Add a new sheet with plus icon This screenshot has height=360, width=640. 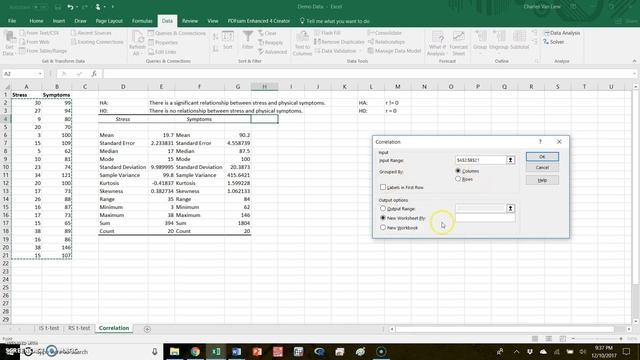click(147, 329)
